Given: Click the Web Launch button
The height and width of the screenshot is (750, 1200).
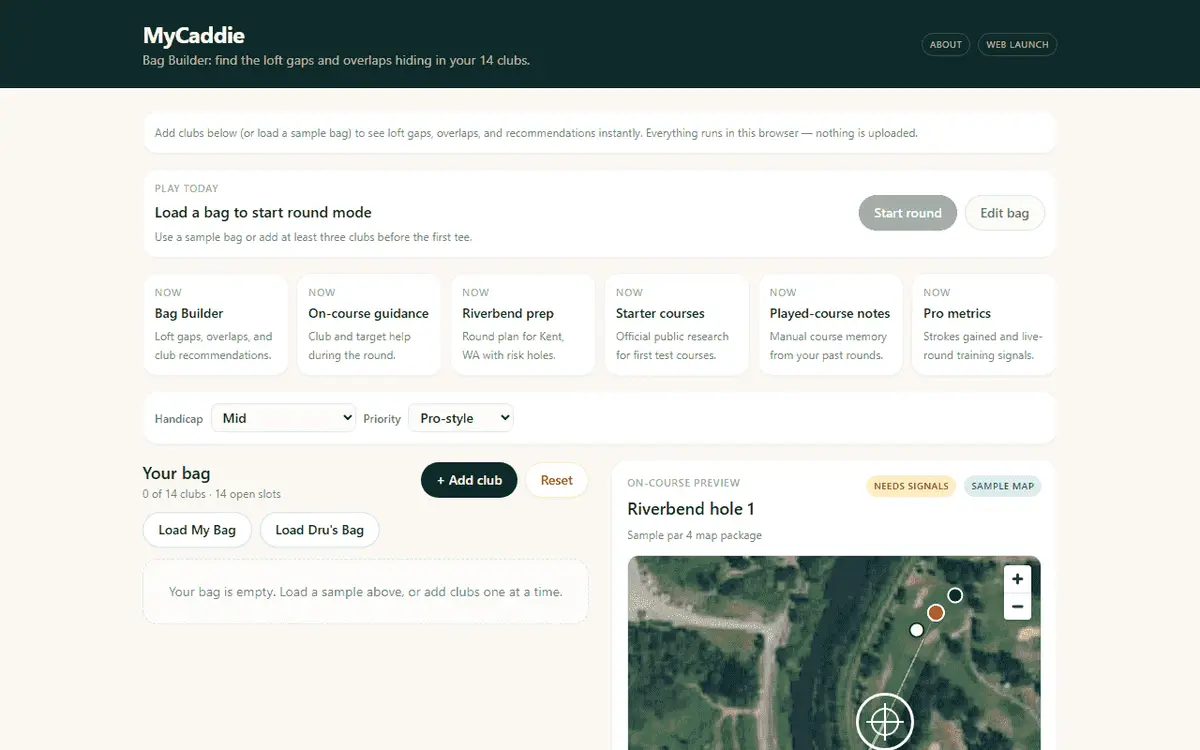Looking at the screenshot, I should pyautogui.click(x=1017, y=44).
